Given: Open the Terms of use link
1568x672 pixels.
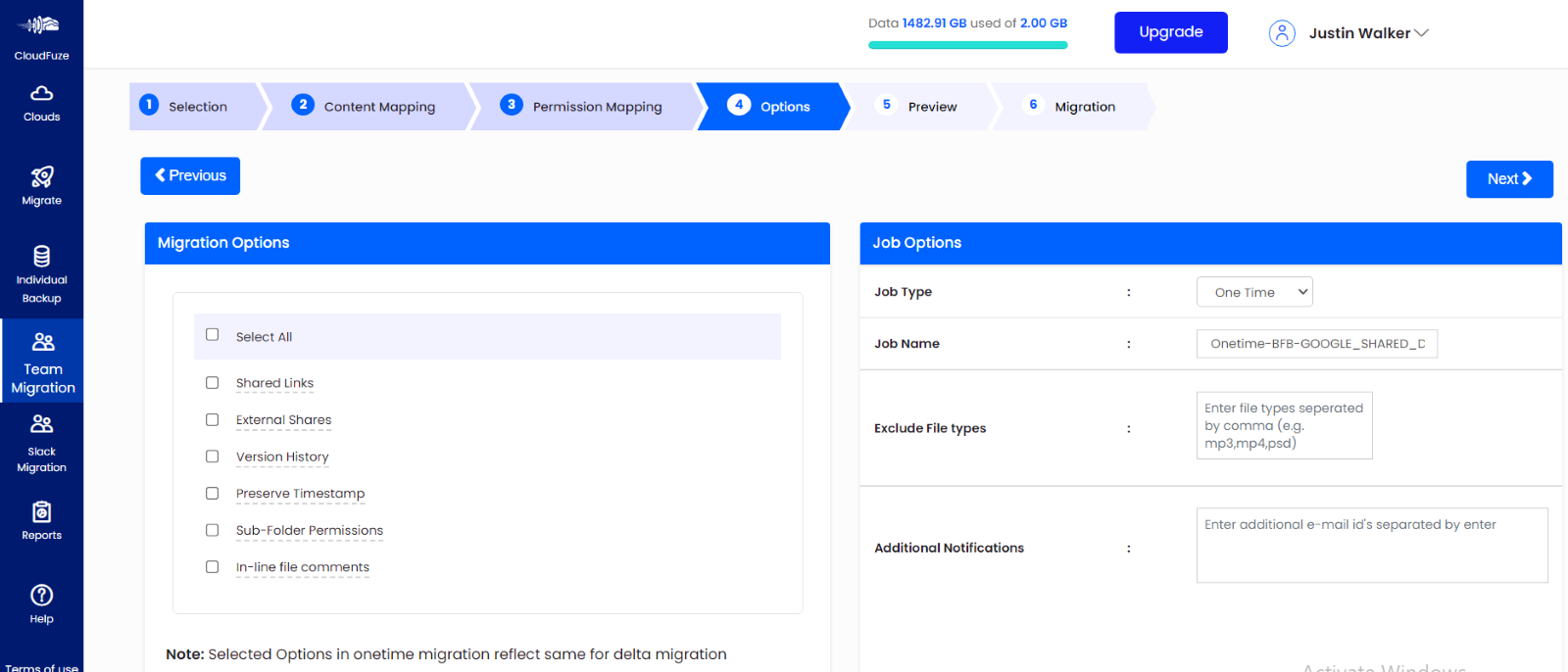Looking at the screenshot, I should pyautogui.click(x=41, y=667).
